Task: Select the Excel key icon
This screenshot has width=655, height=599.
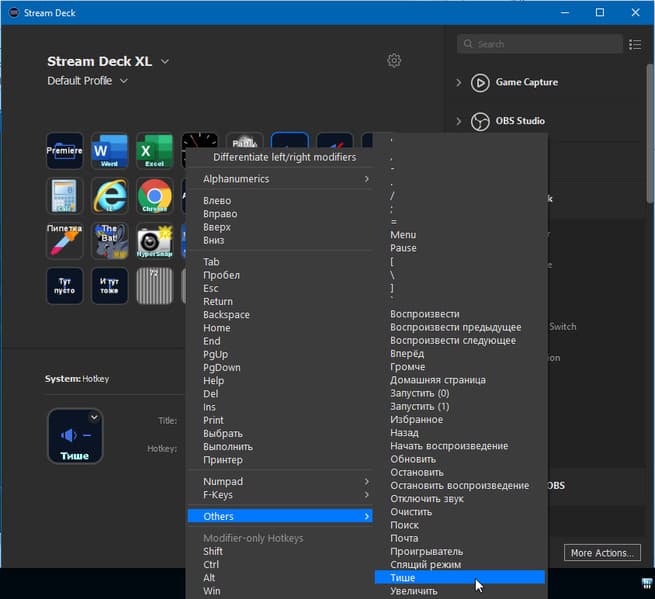Action: [155, 151]
